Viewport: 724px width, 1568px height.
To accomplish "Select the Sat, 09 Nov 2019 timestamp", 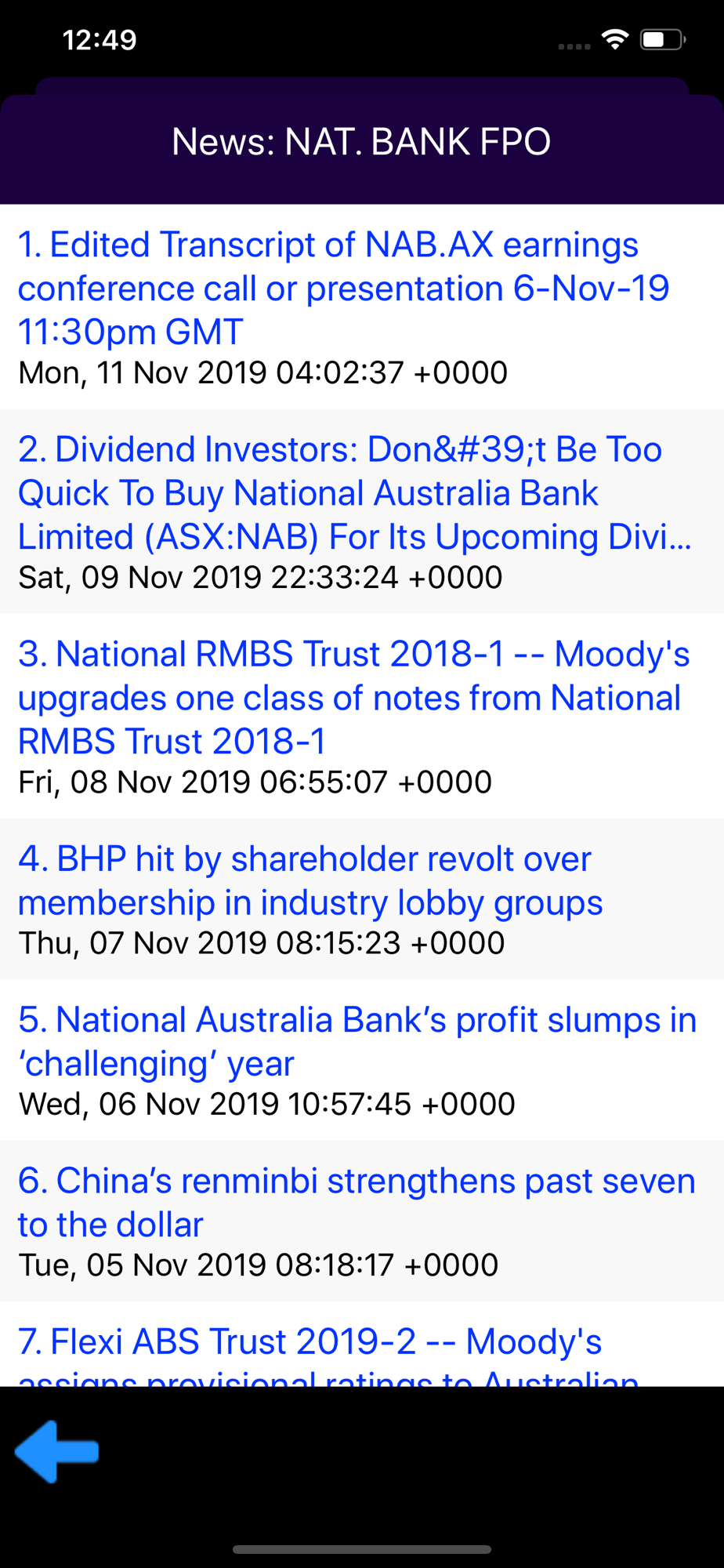I will pos(260,577).
